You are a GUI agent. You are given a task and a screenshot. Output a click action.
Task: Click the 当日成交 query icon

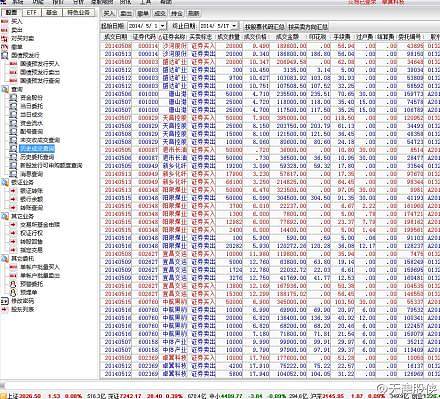(13, 114)
